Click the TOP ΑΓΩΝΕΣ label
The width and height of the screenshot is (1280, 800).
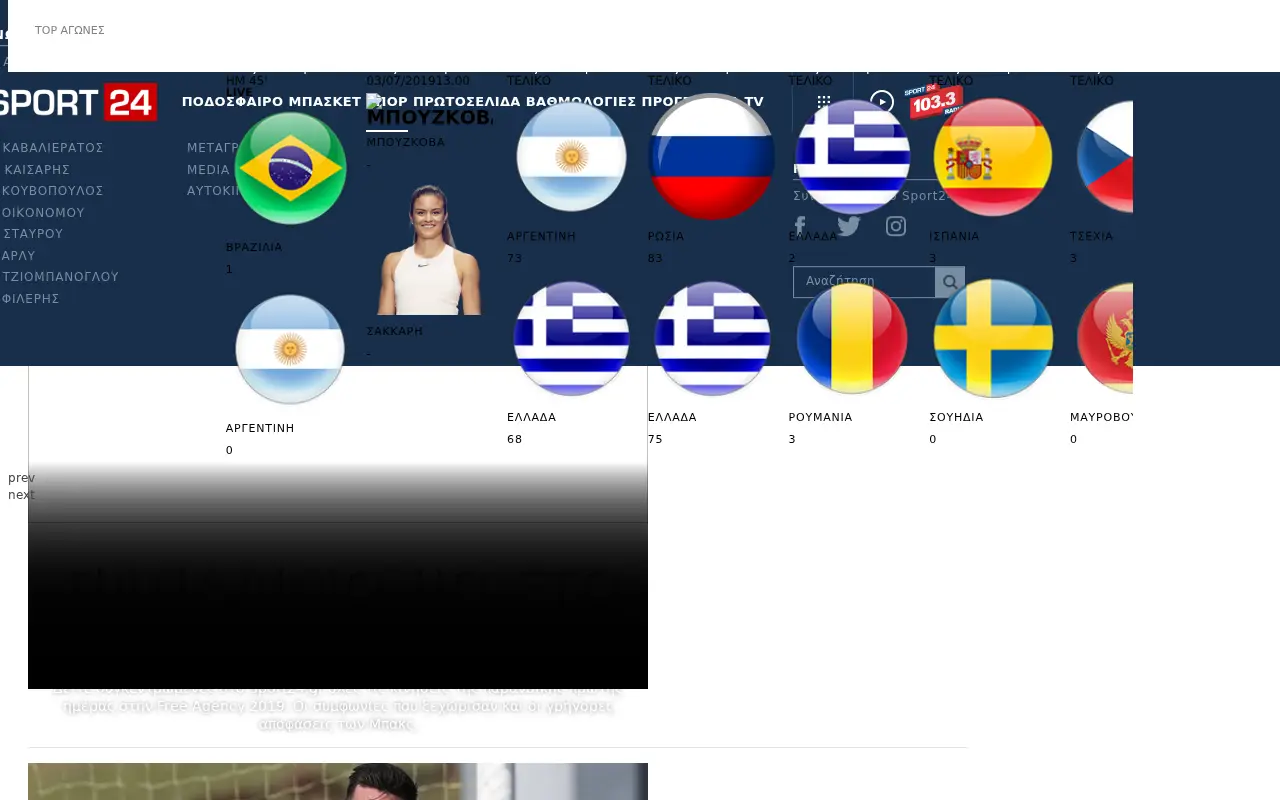[x=70, y=30]
